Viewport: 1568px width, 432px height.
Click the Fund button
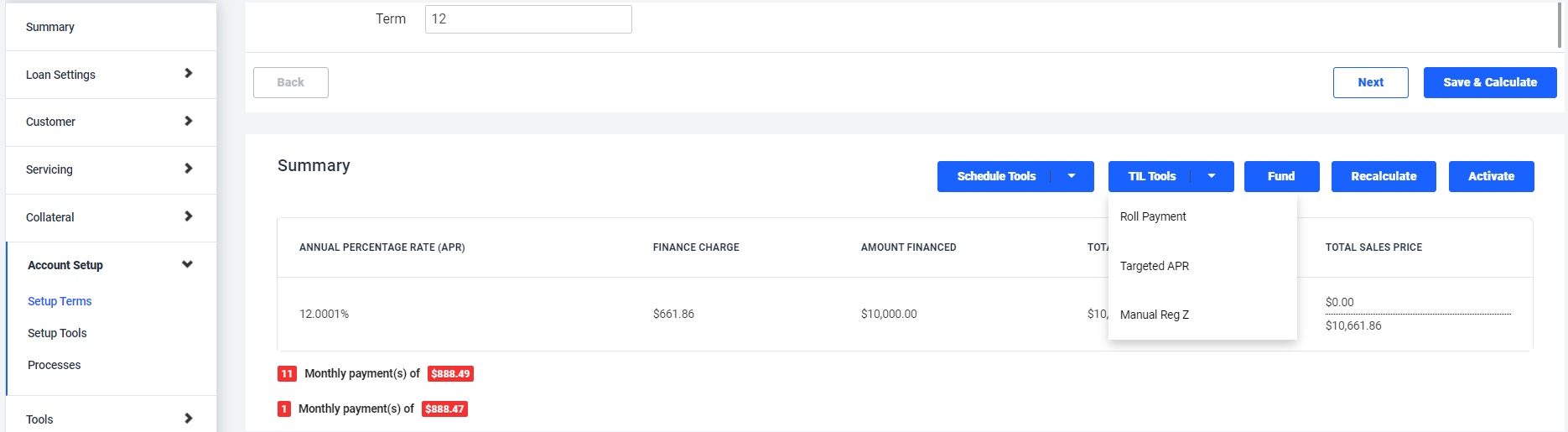[x=1281, y=176]
